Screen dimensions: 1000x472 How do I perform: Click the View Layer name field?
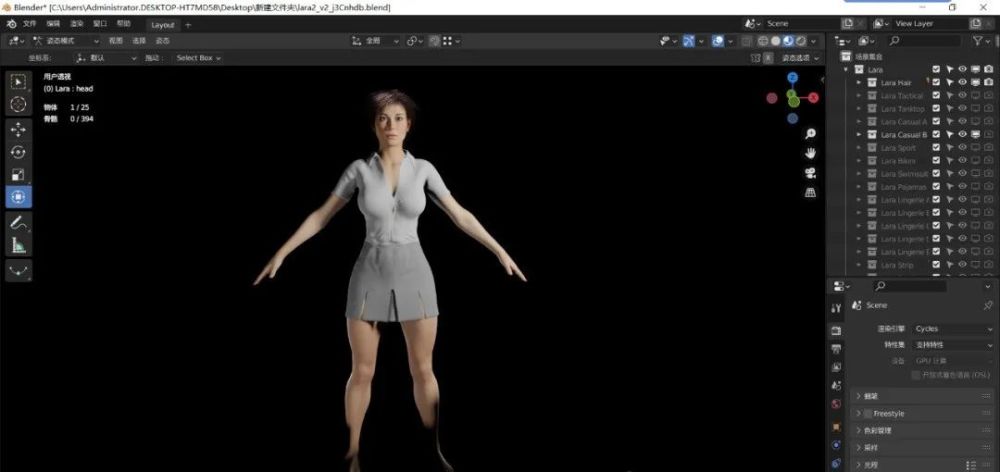coord(930,24)
